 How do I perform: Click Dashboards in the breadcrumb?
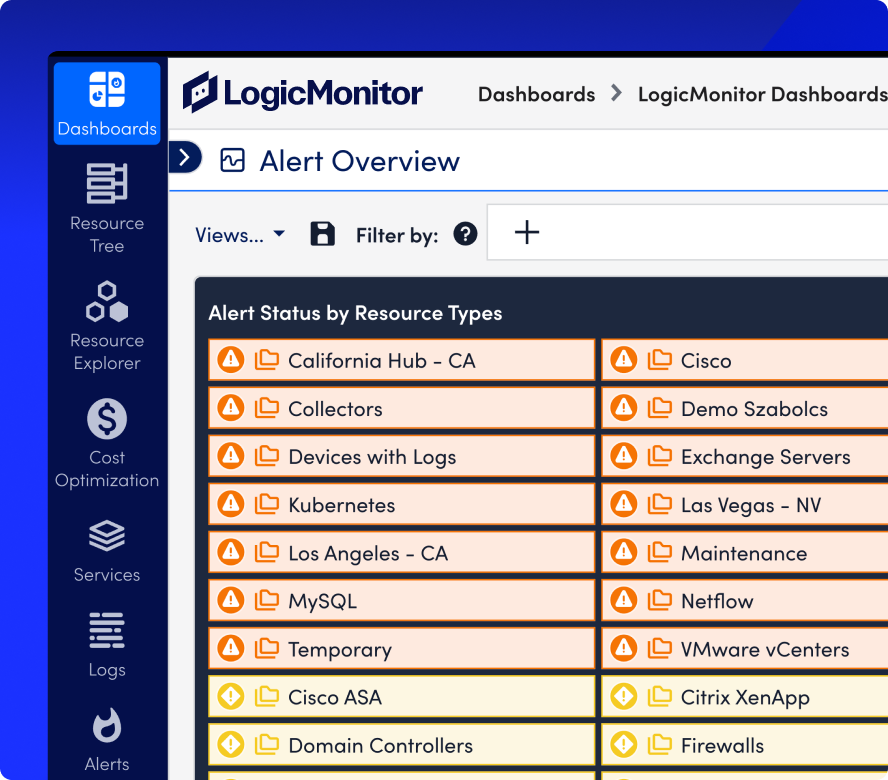(536, 94)
